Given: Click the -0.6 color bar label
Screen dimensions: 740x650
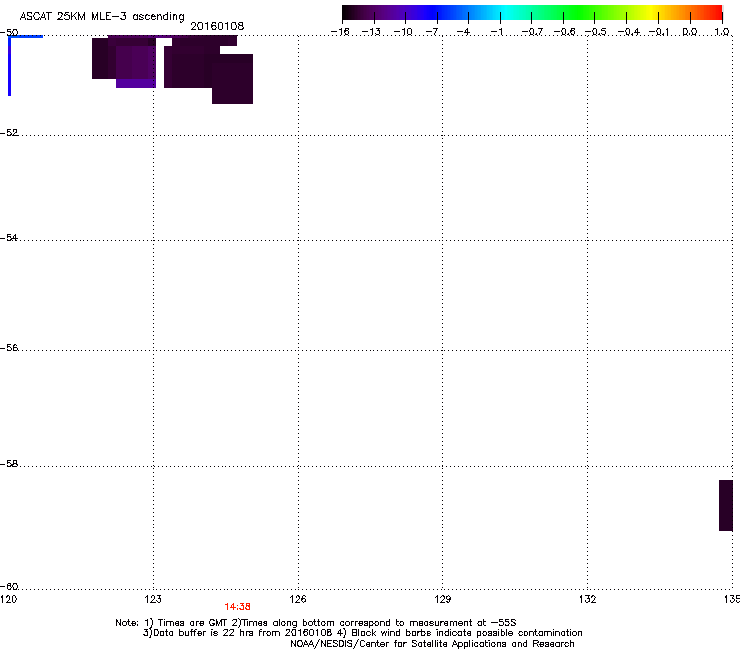Looking at the screenshot, I should point(564,32).
